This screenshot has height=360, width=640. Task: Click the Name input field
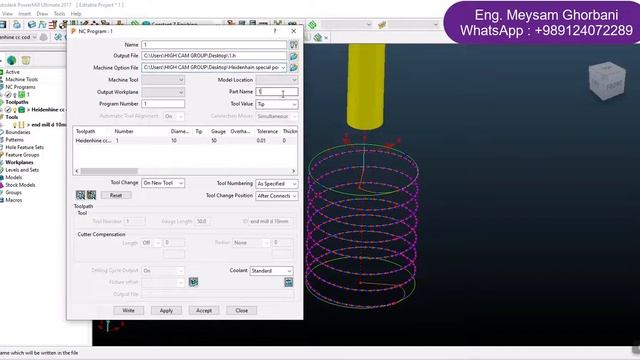click(x=214, y=44)
